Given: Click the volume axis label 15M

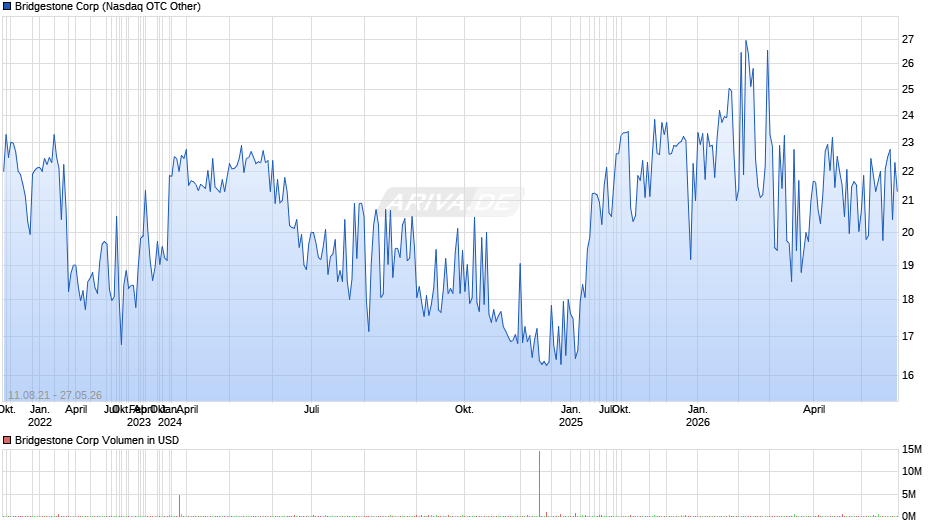Looking at the screenshot, I should coord(912,449).
